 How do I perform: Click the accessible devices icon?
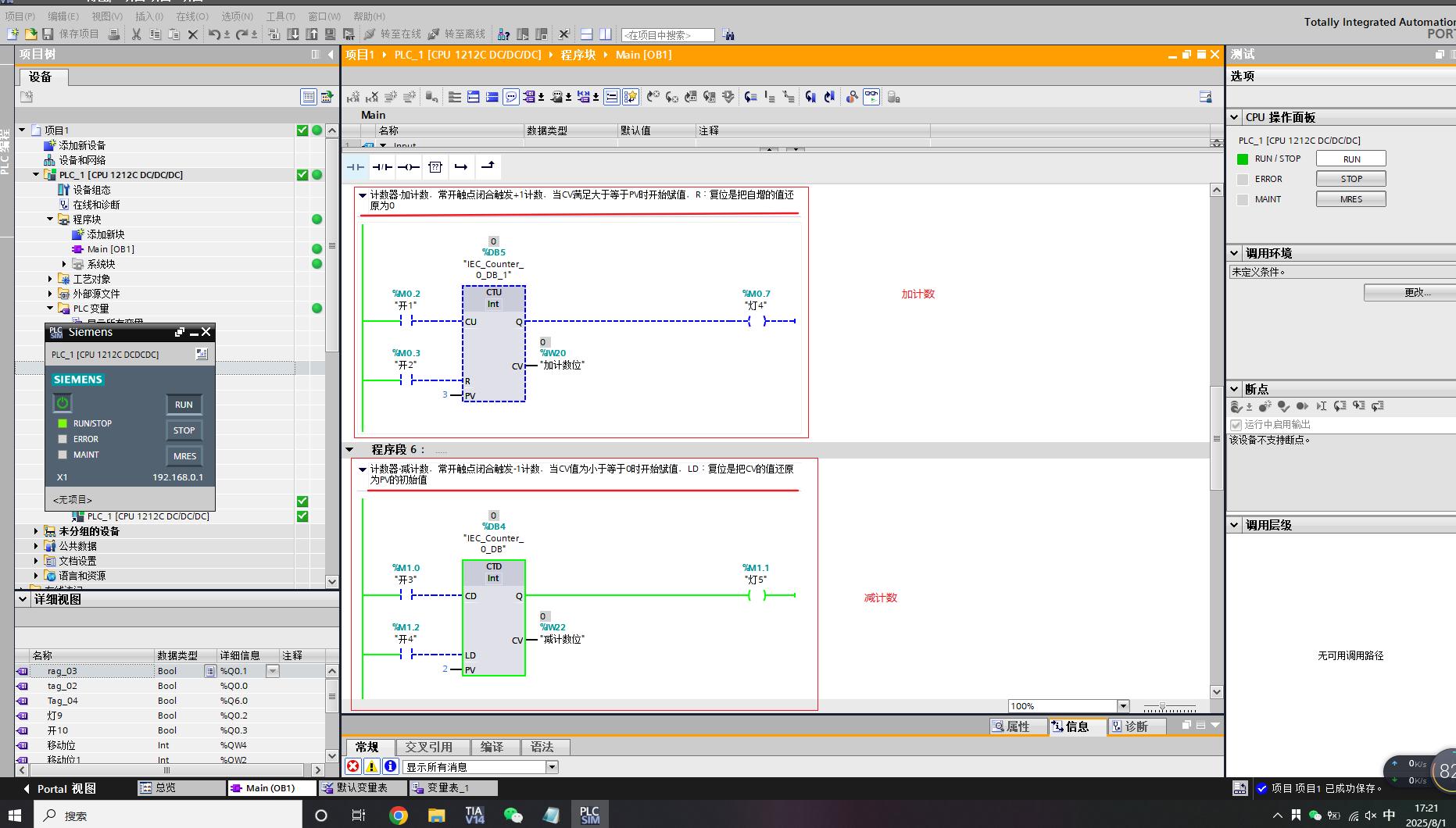[x=504, y=34]
